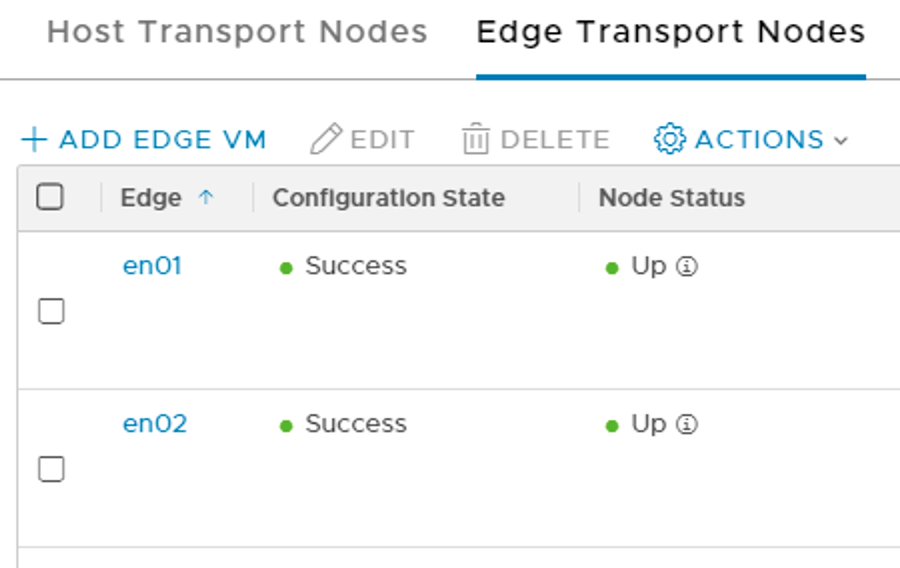Viewport: 900px width, 568px height.
Task: Click the Node Status column header
Action: pos(671,198)
